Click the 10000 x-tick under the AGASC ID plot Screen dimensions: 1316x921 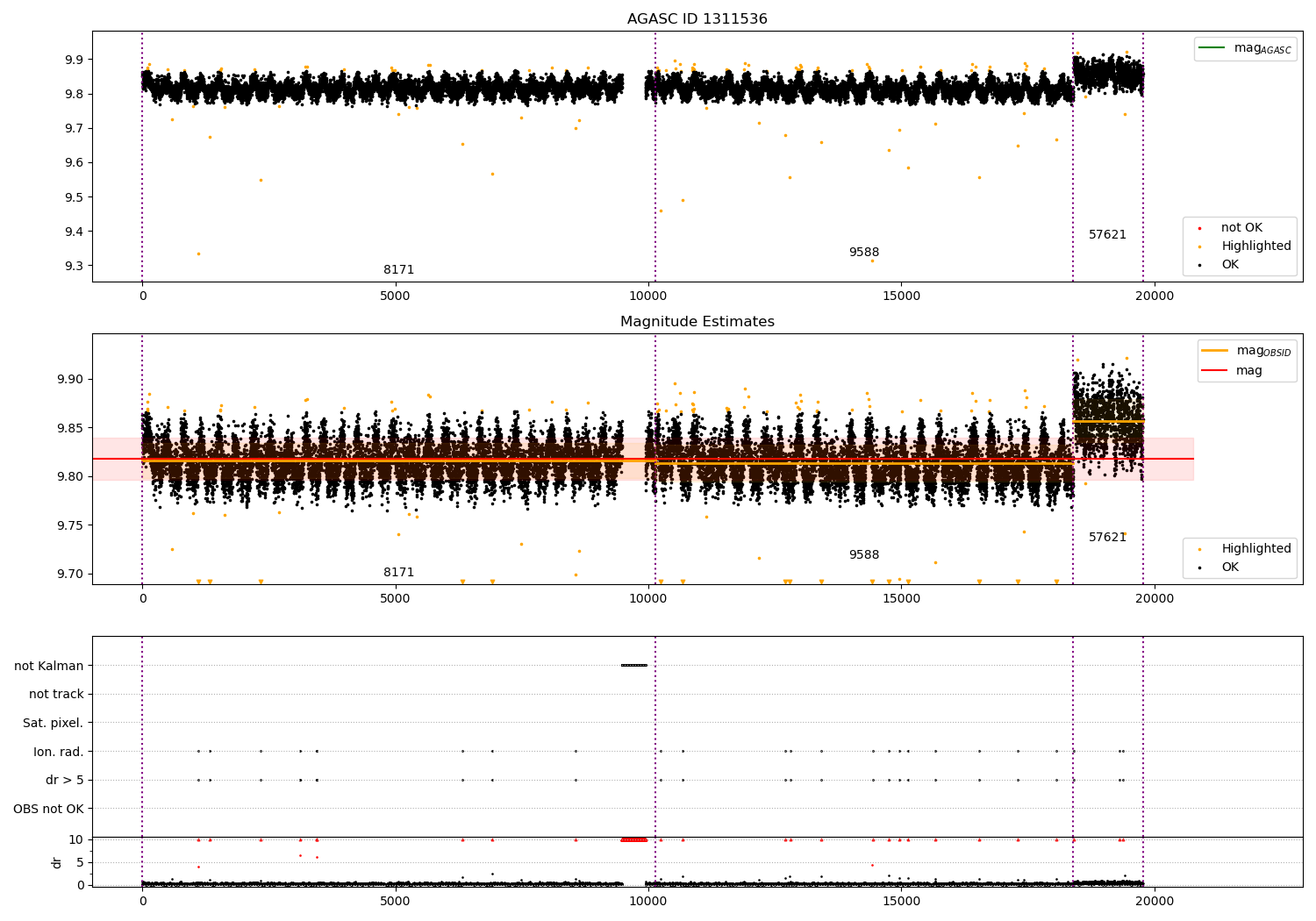click(x=648, y=296)
